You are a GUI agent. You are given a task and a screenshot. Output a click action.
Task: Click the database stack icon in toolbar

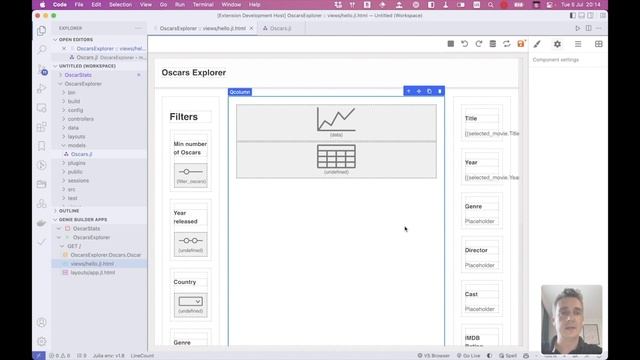click(x=493, y=44)
